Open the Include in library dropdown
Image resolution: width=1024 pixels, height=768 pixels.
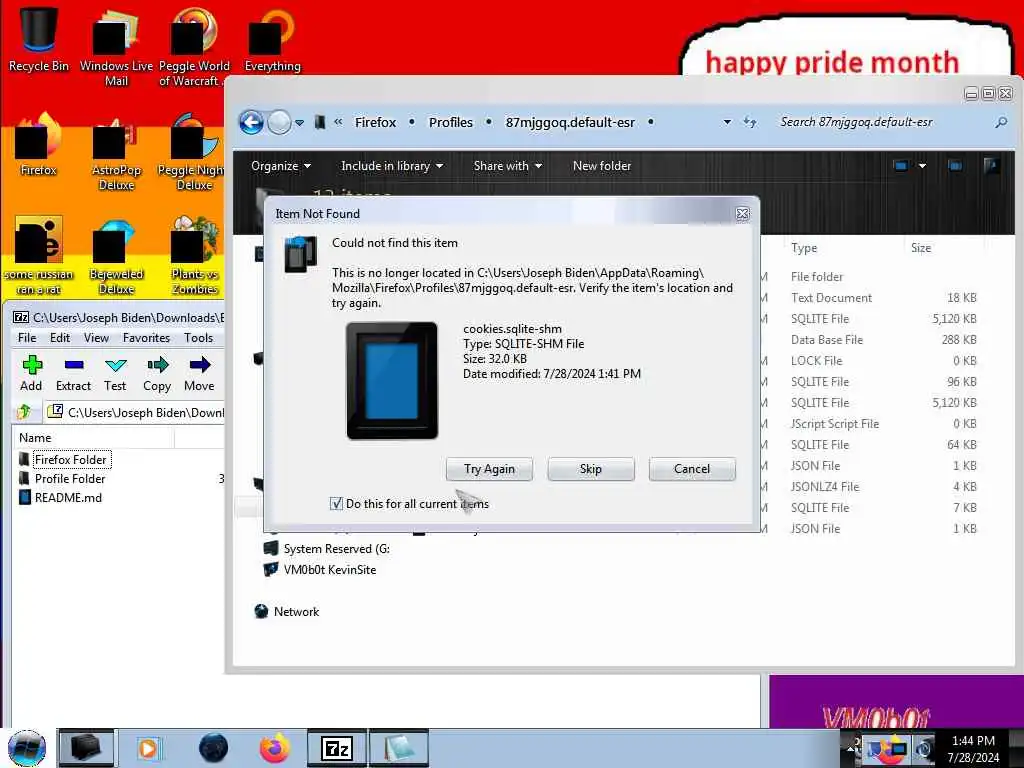[x=392, y=166]
